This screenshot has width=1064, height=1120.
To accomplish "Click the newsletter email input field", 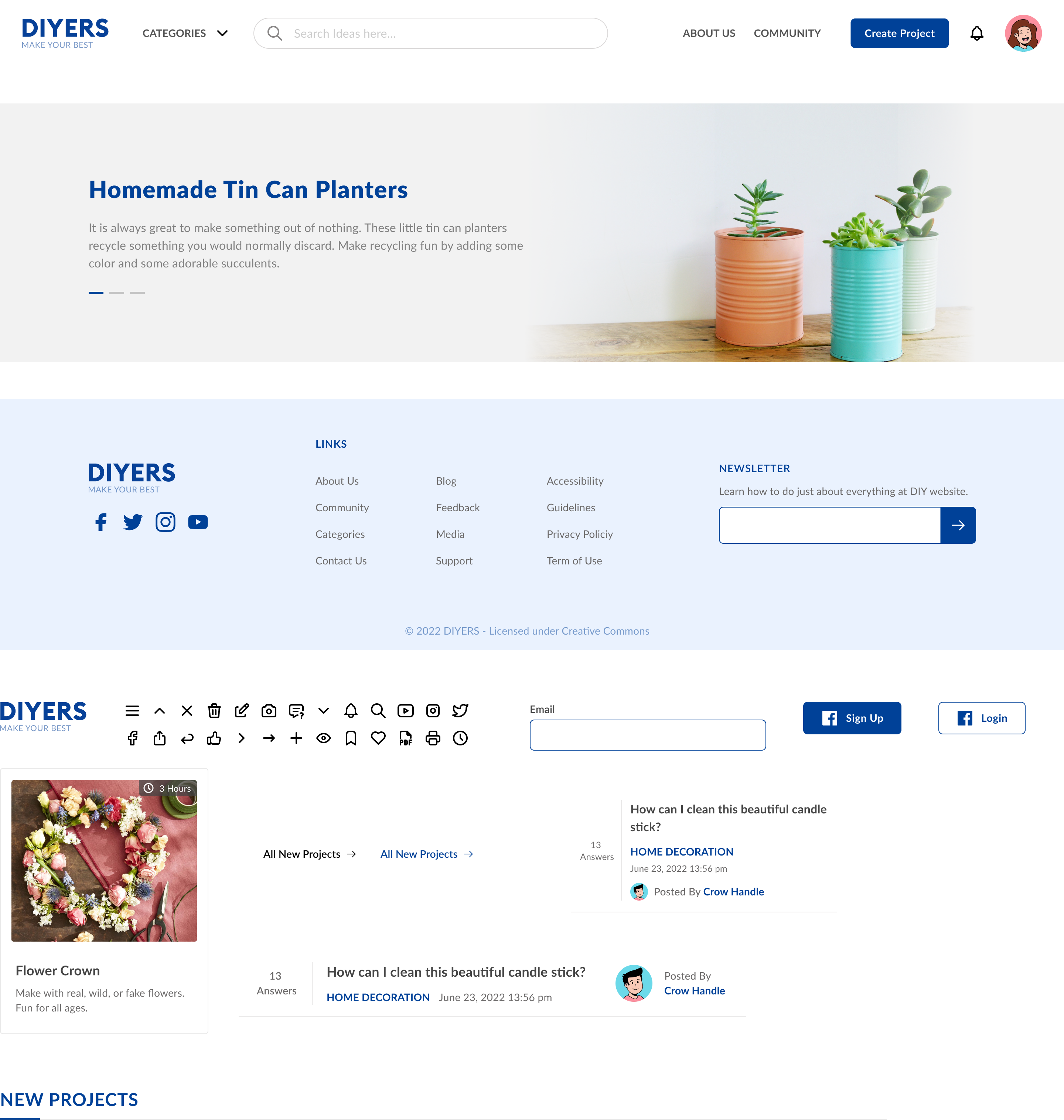I will pyautogui.click(x=830, y=525).
